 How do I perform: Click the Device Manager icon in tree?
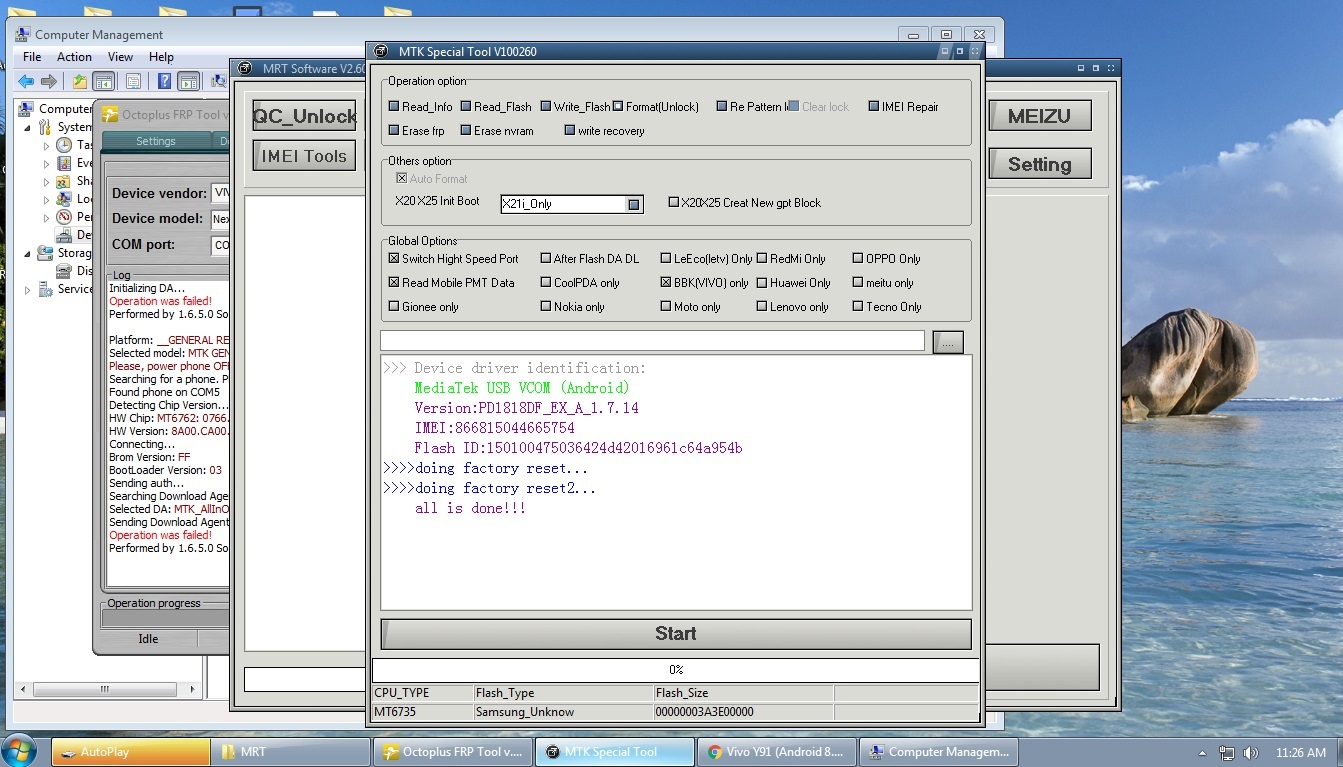[x=64, y=235]
